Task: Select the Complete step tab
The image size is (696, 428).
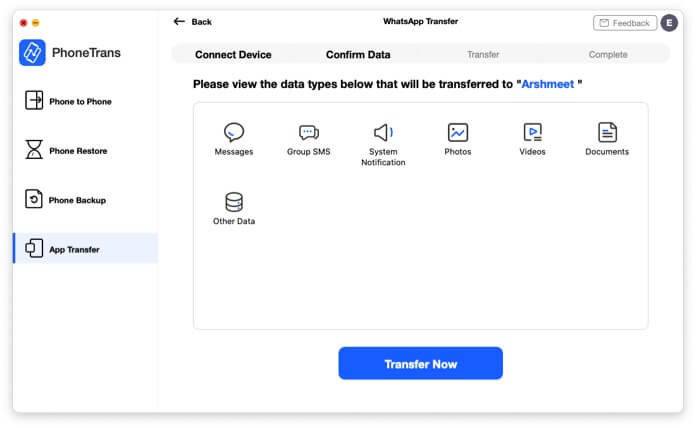Action: tap(608, 55)
